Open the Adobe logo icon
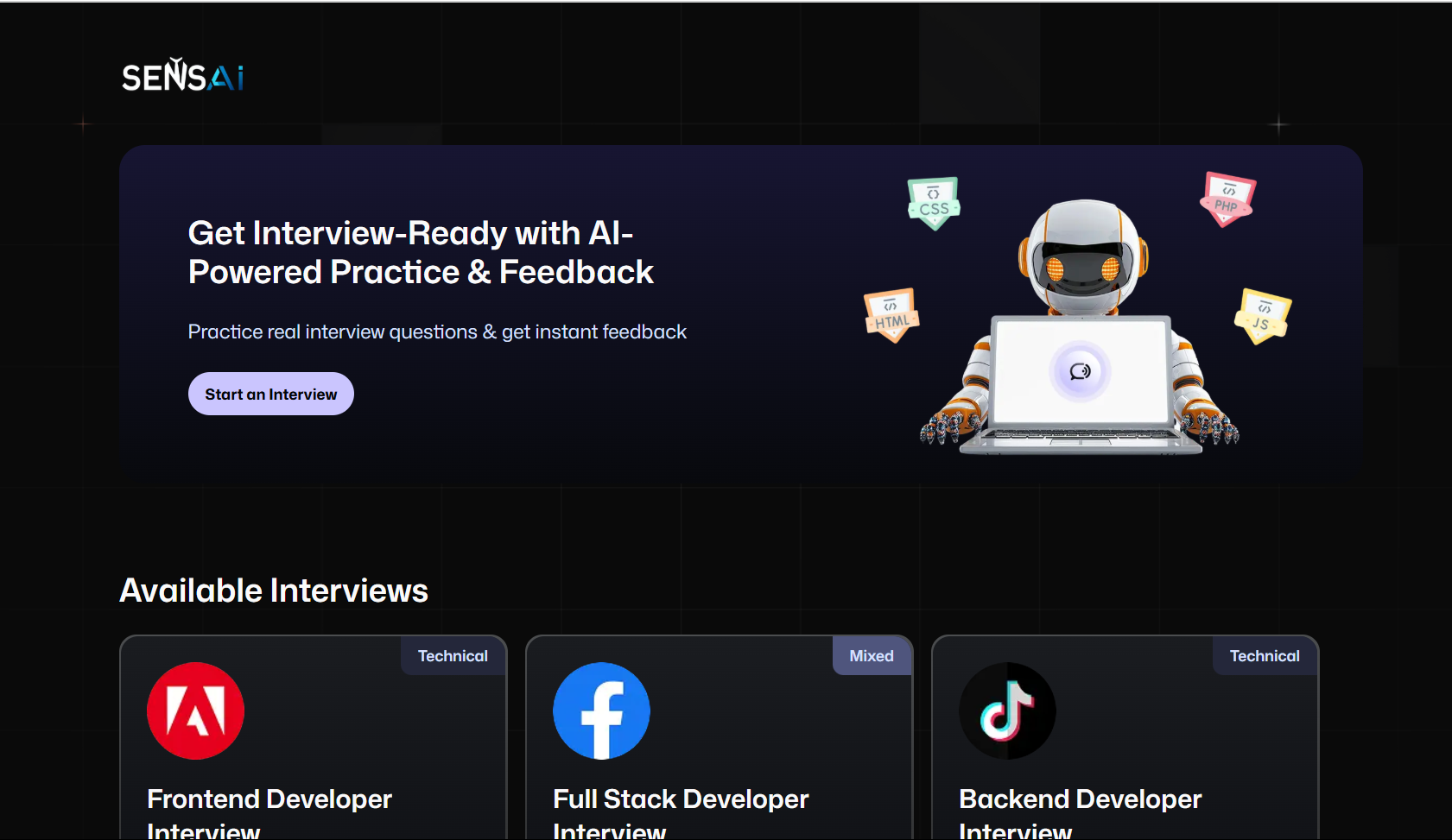Screen dimensions: 1452x840 click(196, 711)
